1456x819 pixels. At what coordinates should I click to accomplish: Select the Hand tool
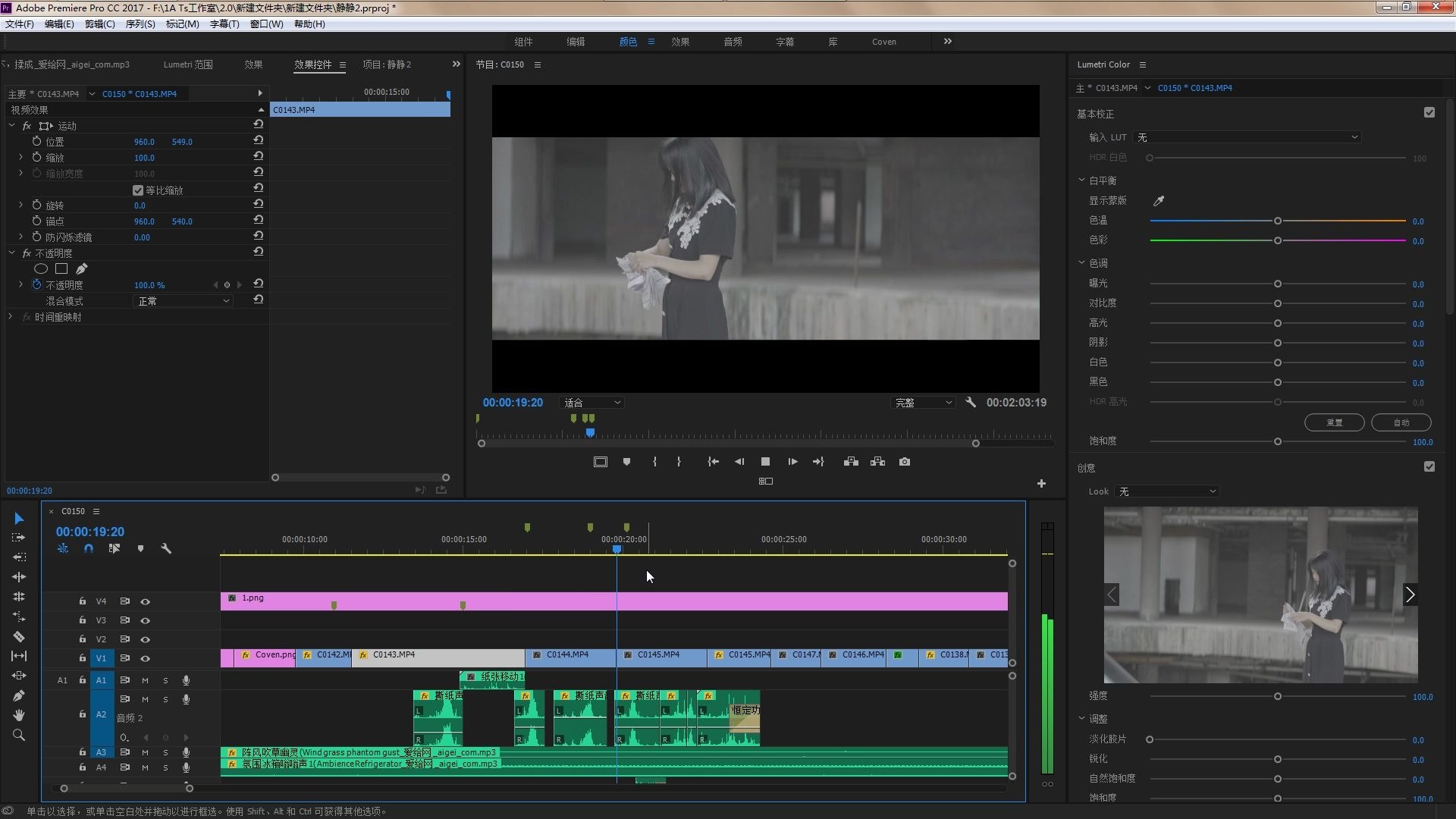19,715
